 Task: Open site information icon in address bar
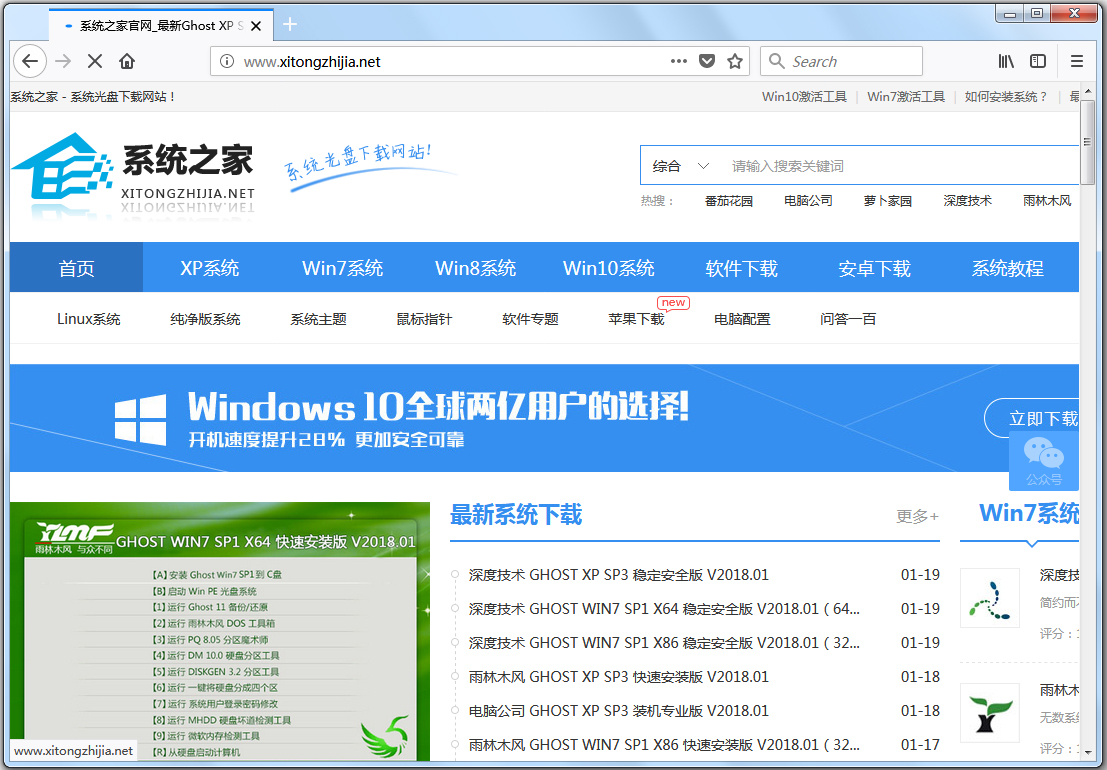(x=227, y=61)
